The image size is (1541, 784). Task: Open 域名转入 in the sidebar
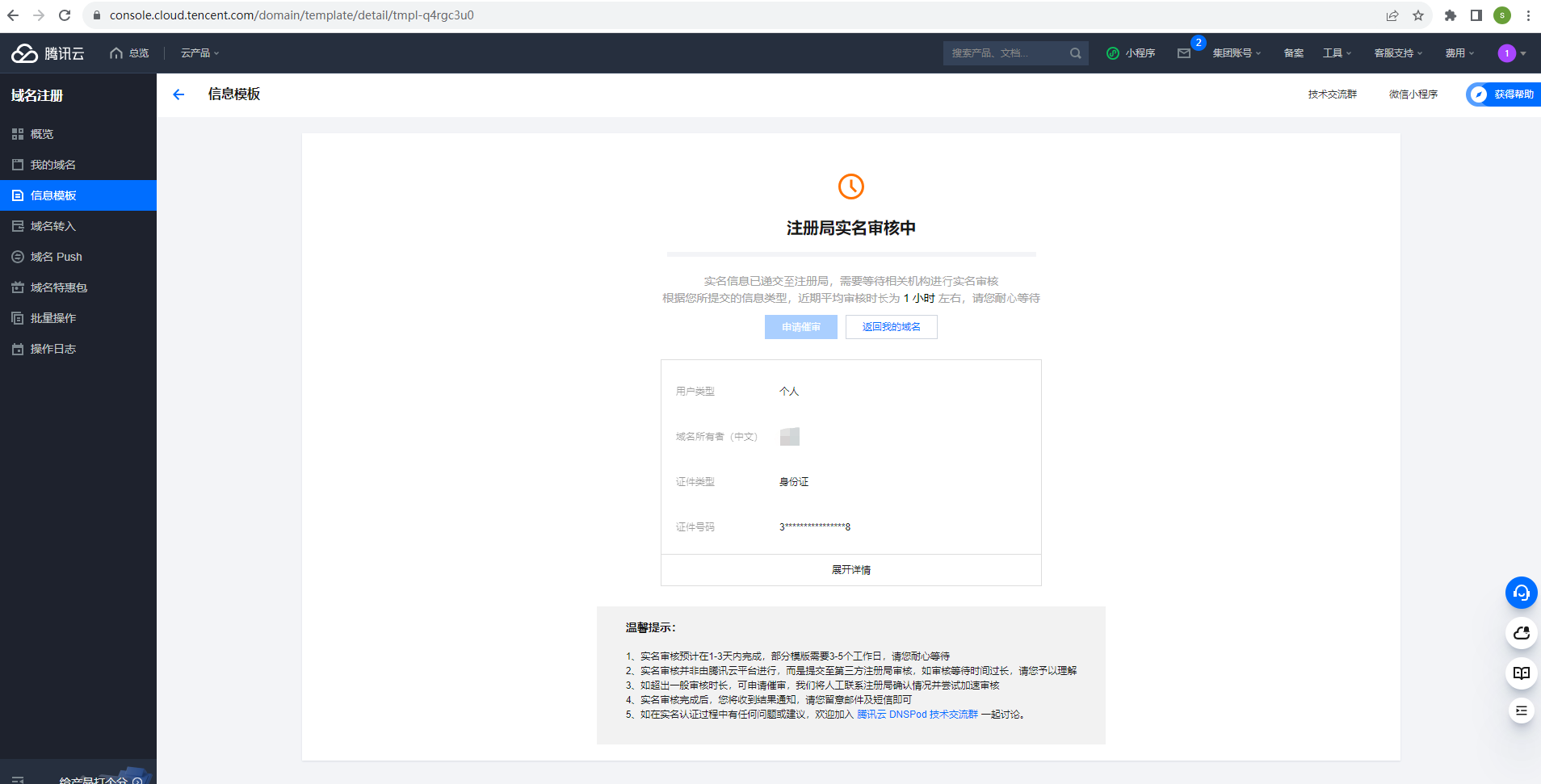78,226
